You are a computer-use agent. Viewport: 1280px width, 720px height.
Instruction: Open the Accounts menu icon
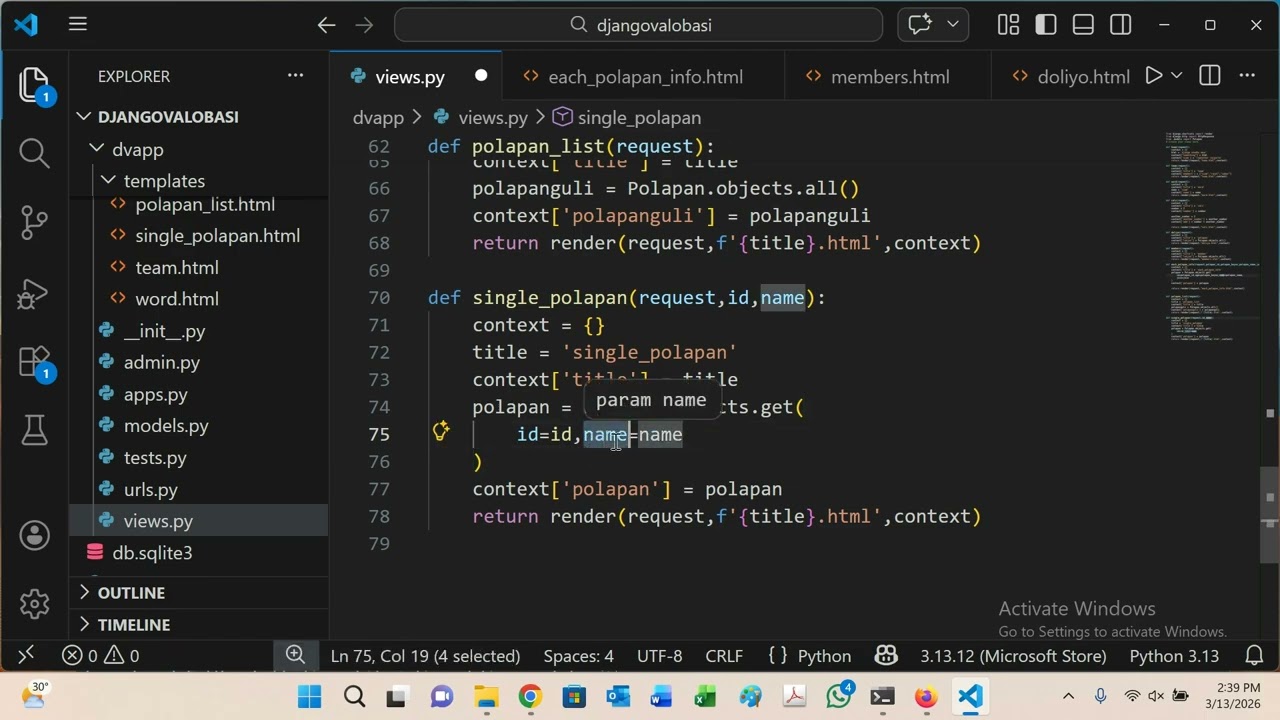[34, 535]
